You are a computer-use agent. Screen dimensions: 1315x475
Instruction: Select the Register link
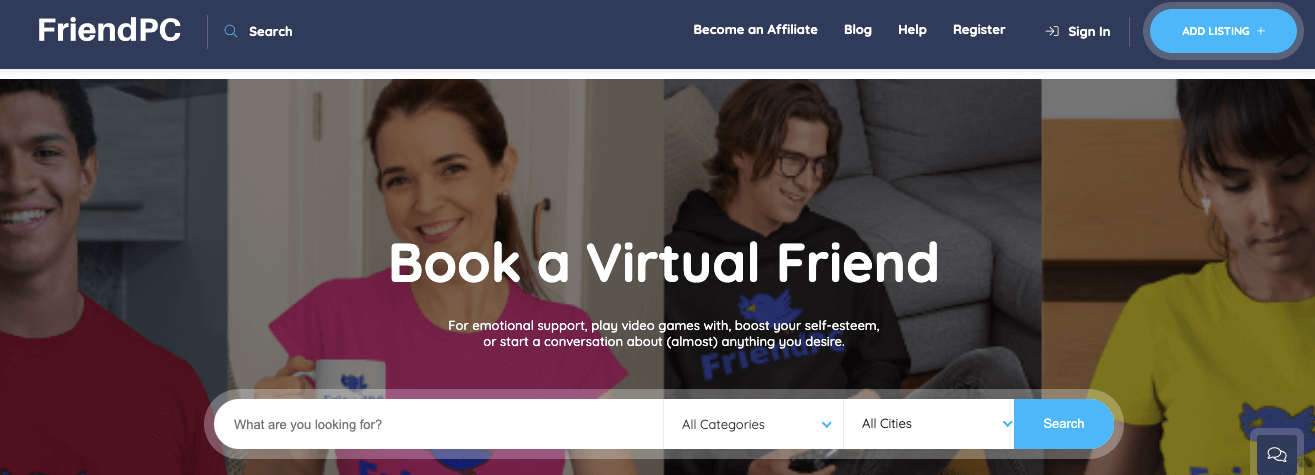click(979, 30)
